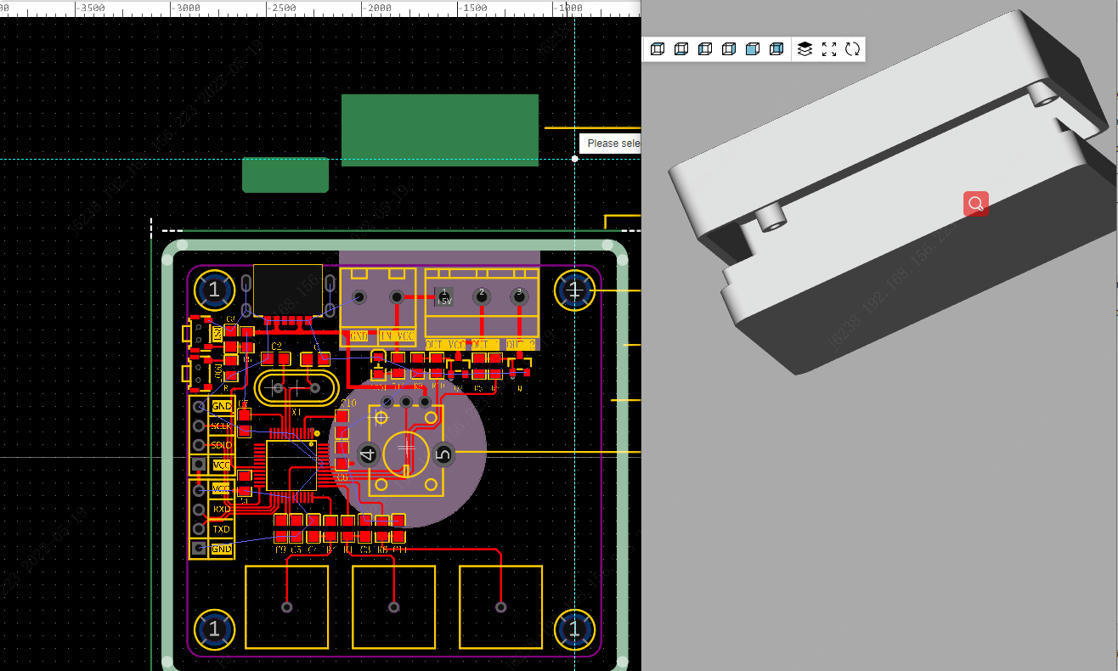Click the fit-to-screen expand arrows icon
This screenshot has width=1118, height=671.
pyautogui.click(x=829, y=49)
